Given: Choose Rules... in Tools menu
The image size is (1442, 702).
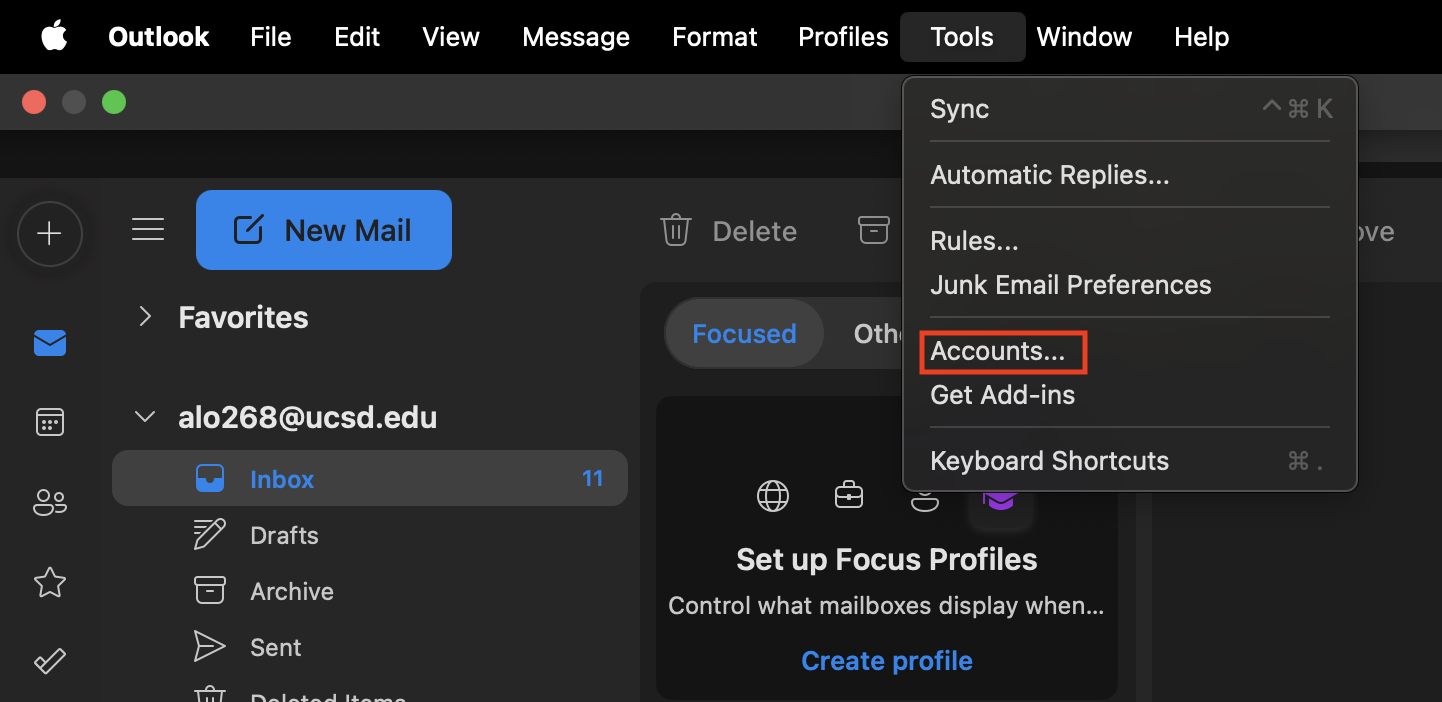Looking at the screenshot, I should pyautogui.click(x=974, y=241).
